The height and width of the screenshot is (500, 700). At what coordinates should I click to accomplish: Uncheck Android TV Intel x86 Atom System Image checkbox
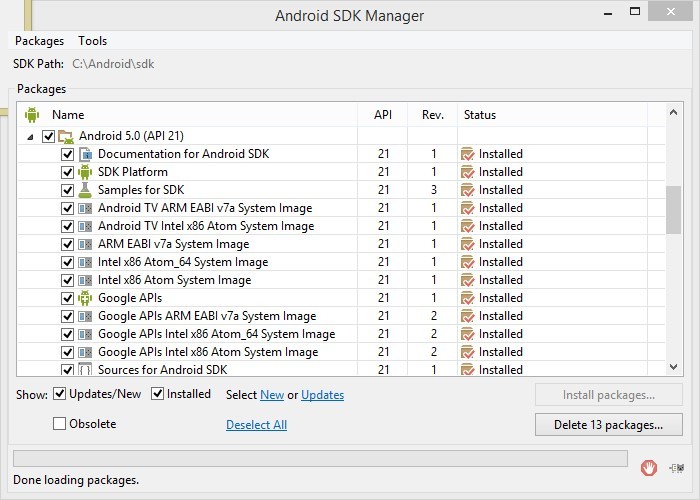pos(67,226)
